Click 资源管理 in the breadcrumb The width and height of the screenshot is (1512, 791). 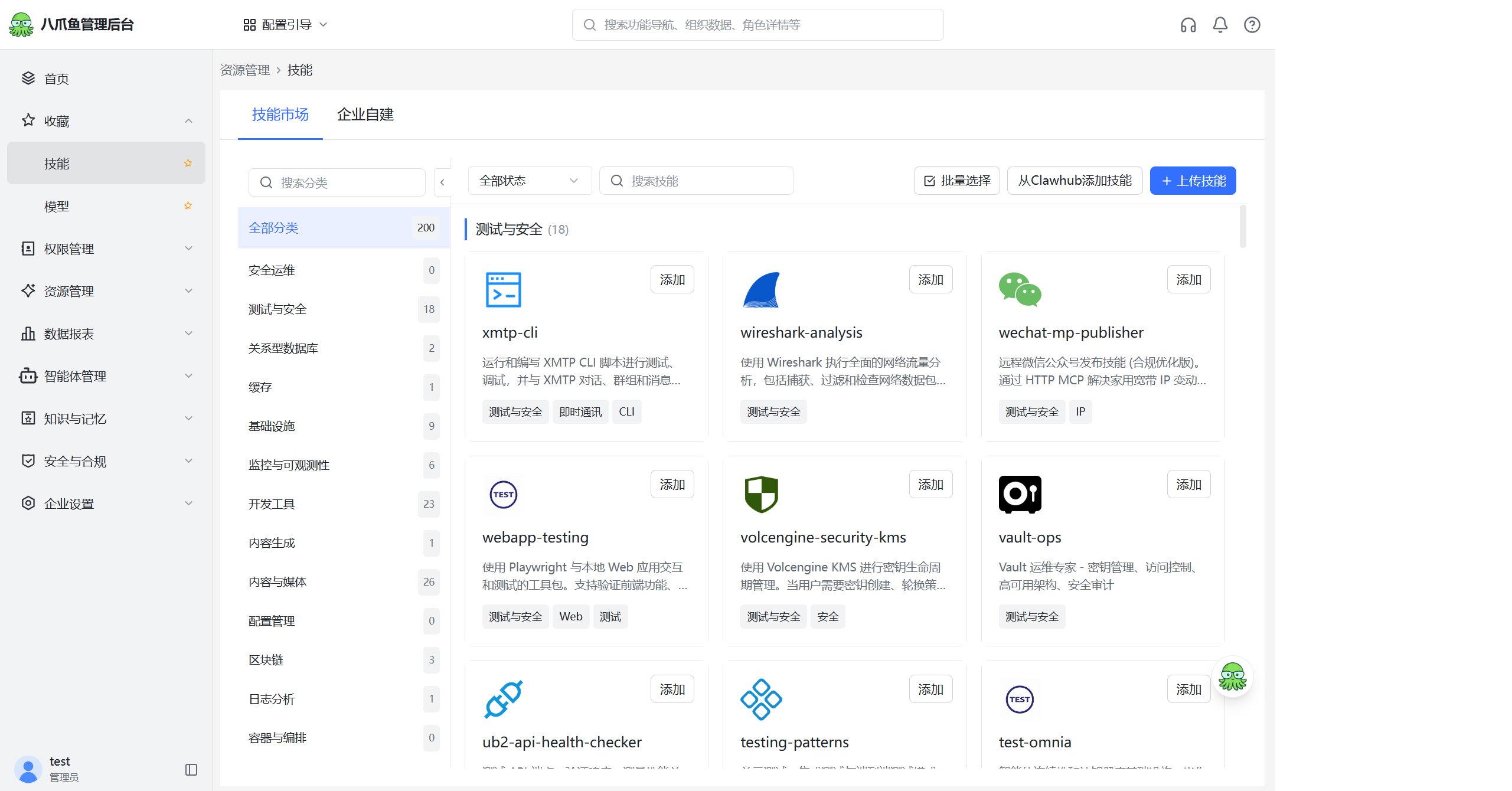(x=245, y=70)
